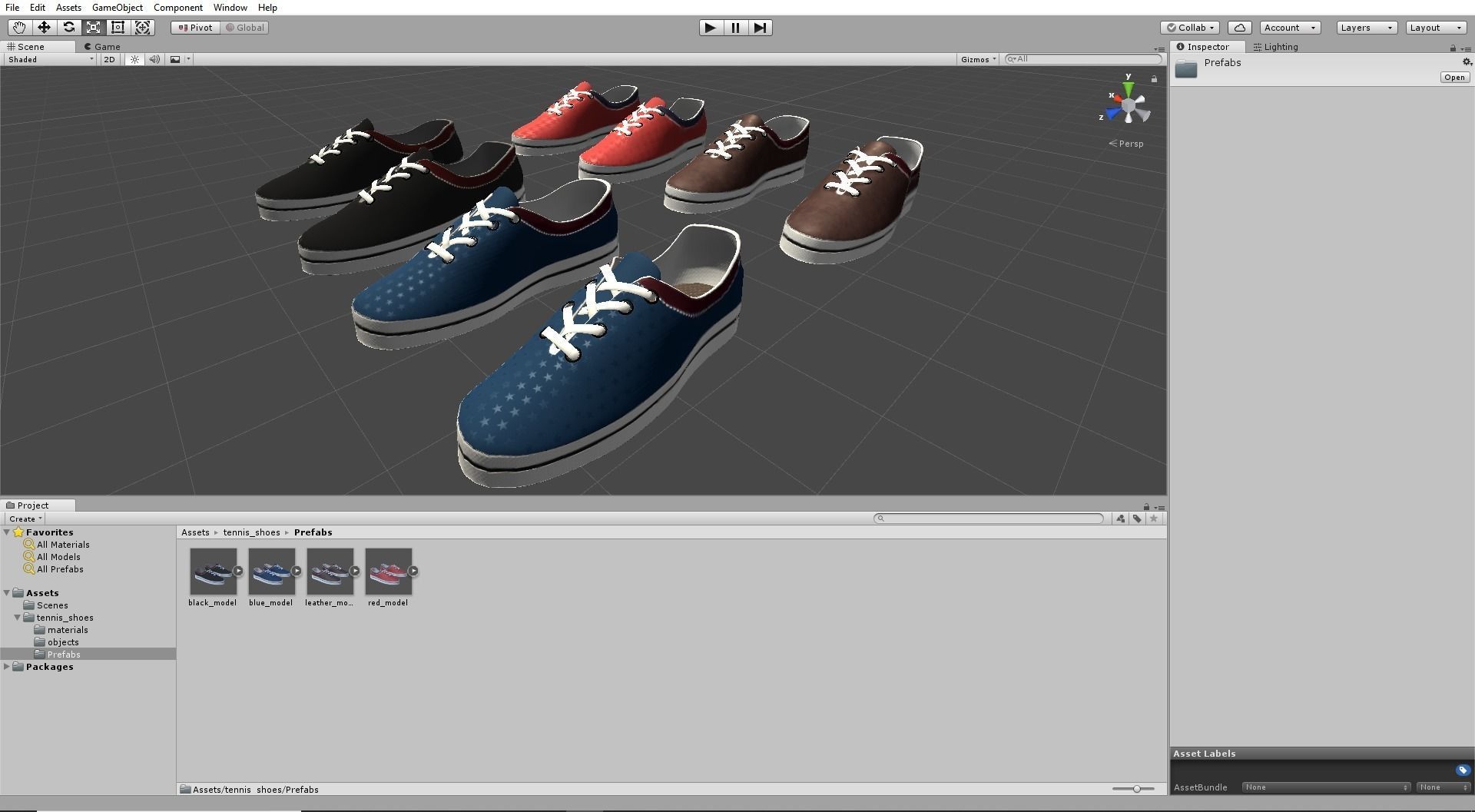
Task: Switch Persp projection mode label
Action: pyautogui.click(x=1126, y=144)
